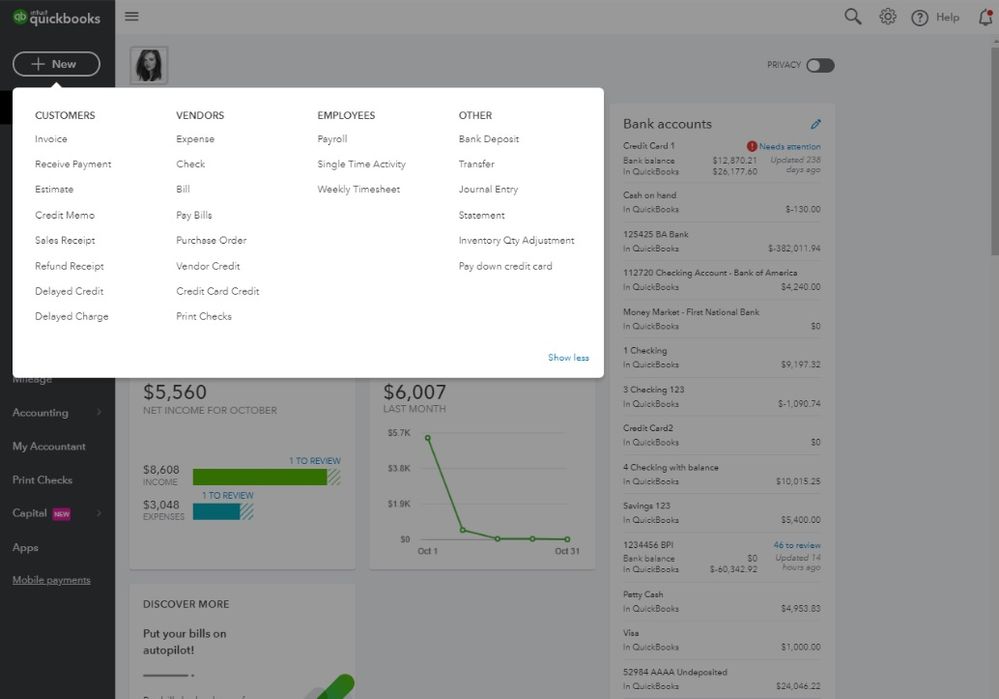
Task: Choose Sales Receipt
Action: [65, 240]
